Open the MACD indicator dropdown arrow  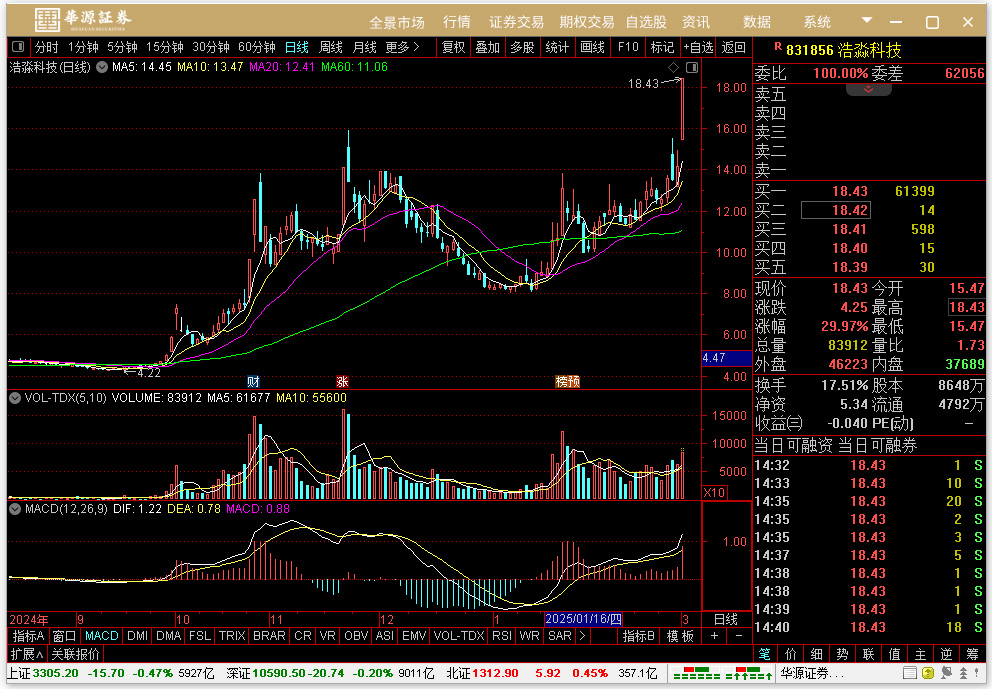(x=15, y=509)
